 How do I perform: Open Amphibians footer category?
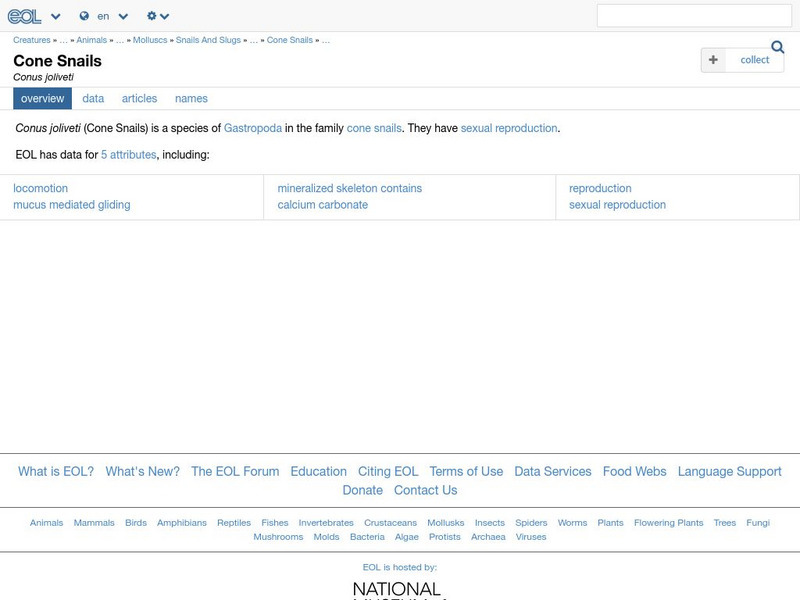click(182, 523)
